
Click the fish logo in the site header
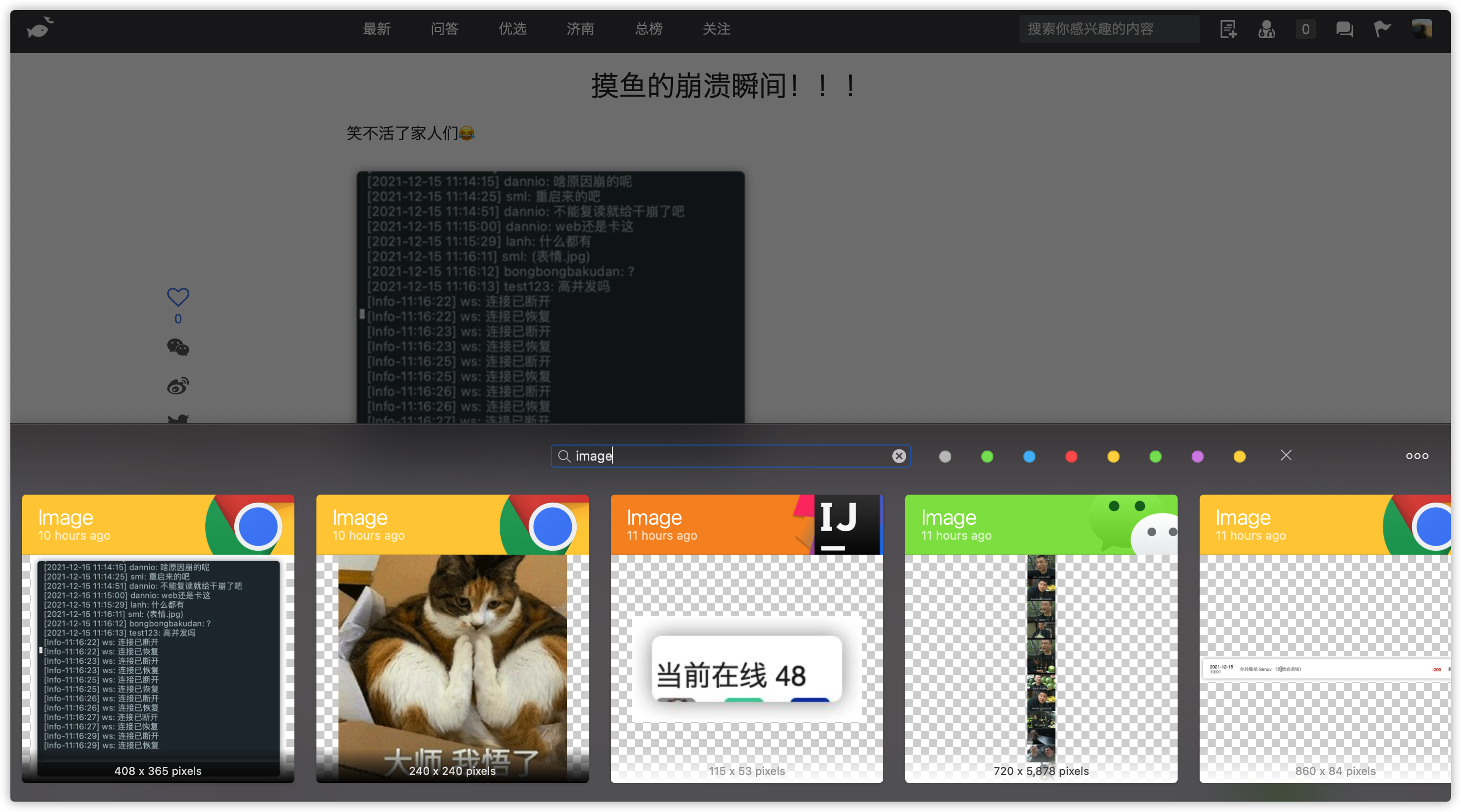point(40,28)
